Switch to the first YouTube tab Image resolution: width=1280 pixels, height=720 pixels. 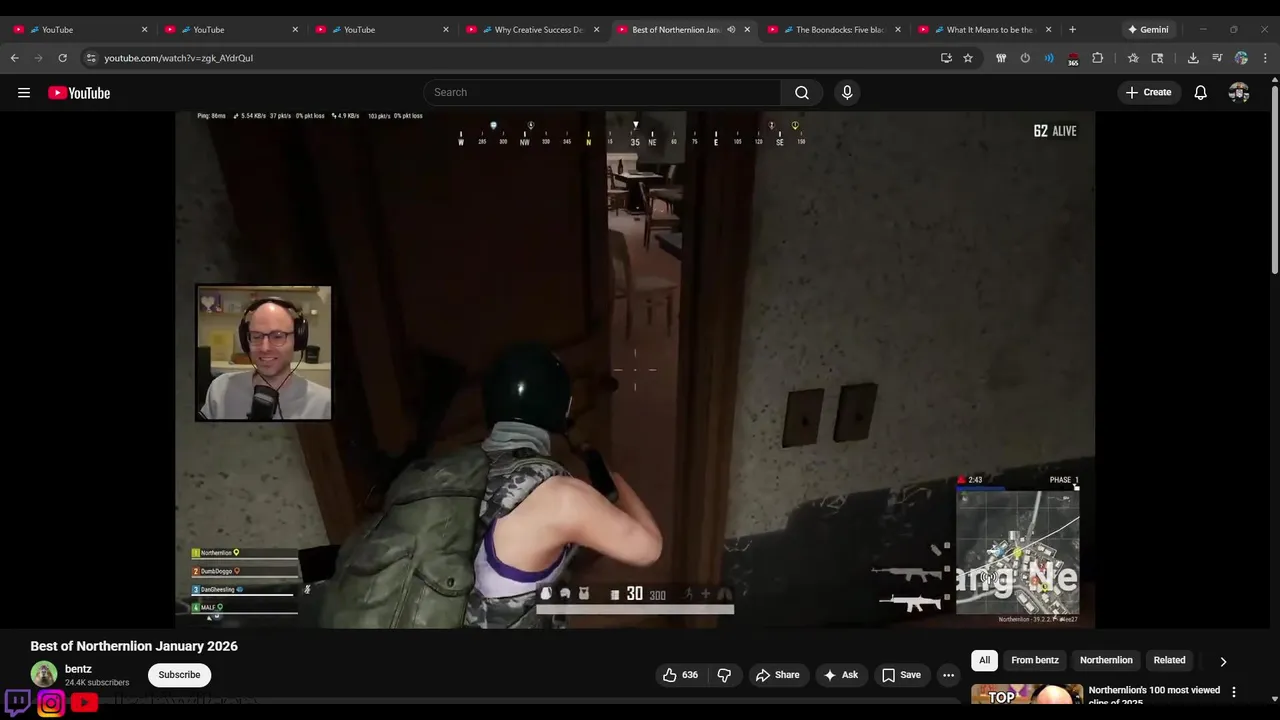click(x=80, y=30)
